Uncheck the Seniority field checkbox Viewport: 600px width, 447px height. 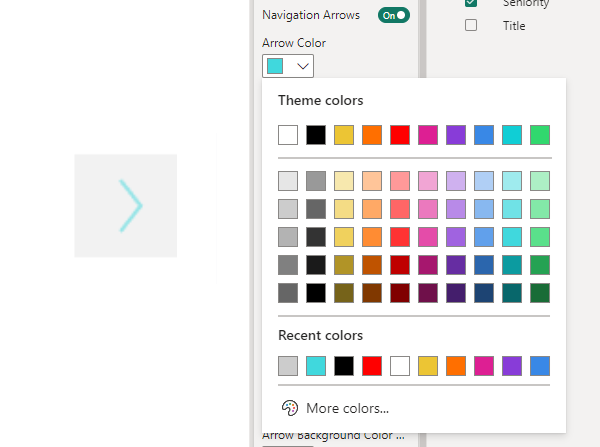click(471, 4)
